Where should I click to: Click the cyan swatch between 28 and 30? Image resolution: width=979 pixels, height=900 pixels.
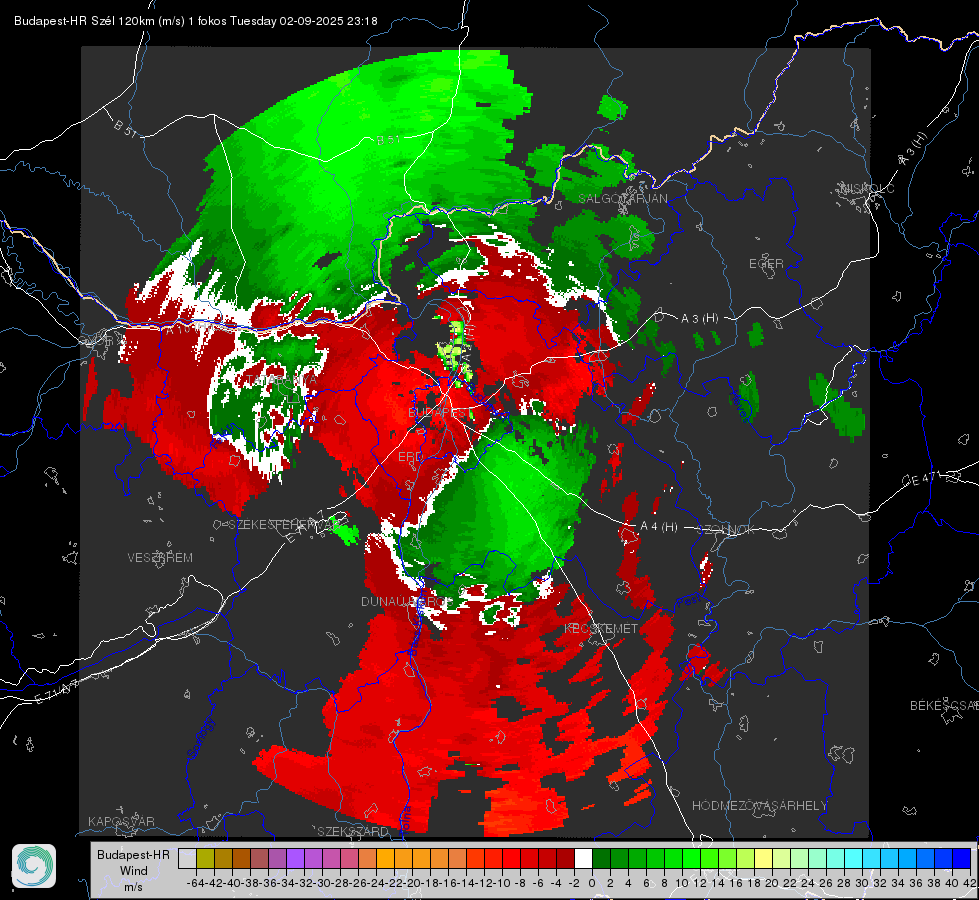click(853, 859)
